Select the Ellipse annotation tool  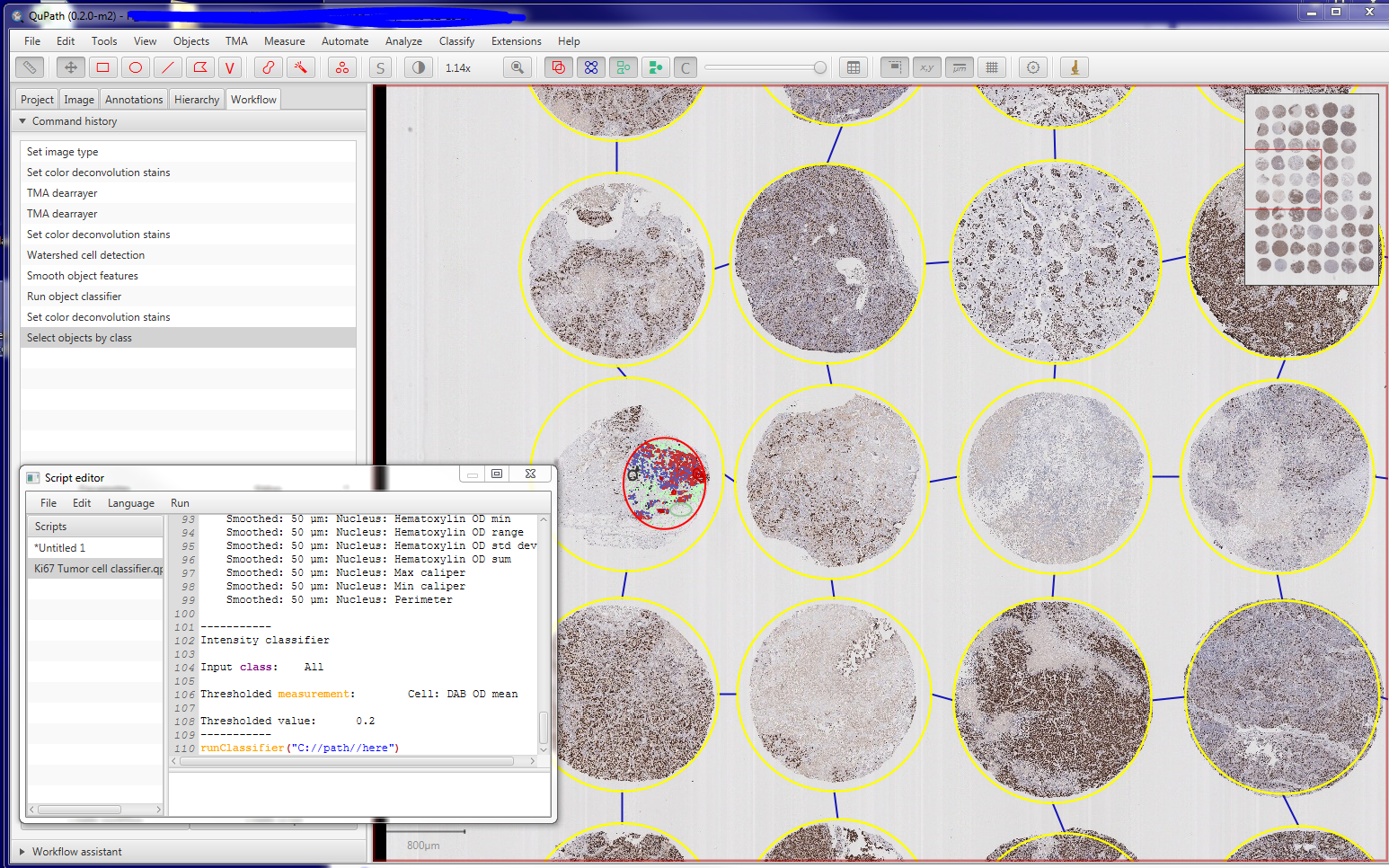[136, 67]
